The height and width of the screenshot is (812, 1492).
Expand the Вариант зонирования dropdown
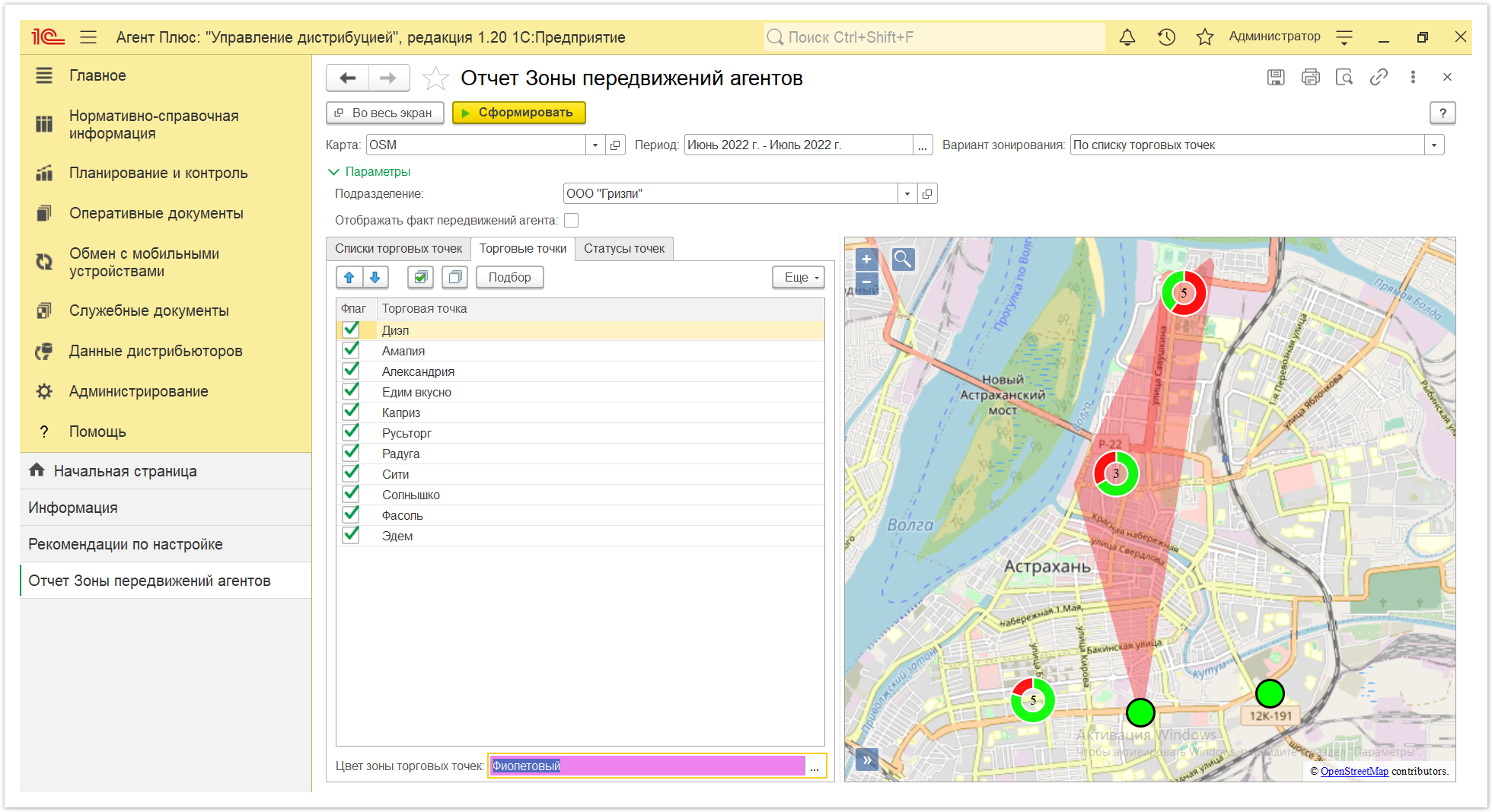1434,145
